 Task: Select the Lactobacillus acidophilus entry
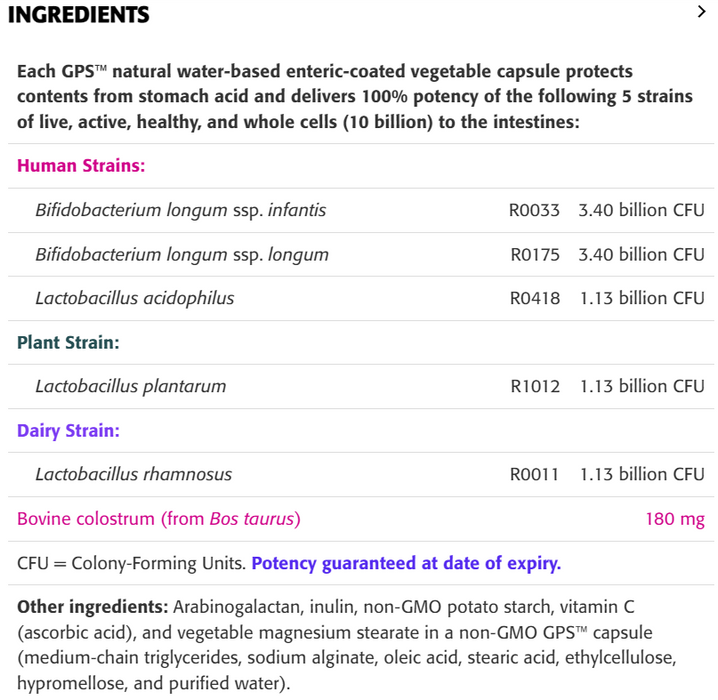click(135, 298)
